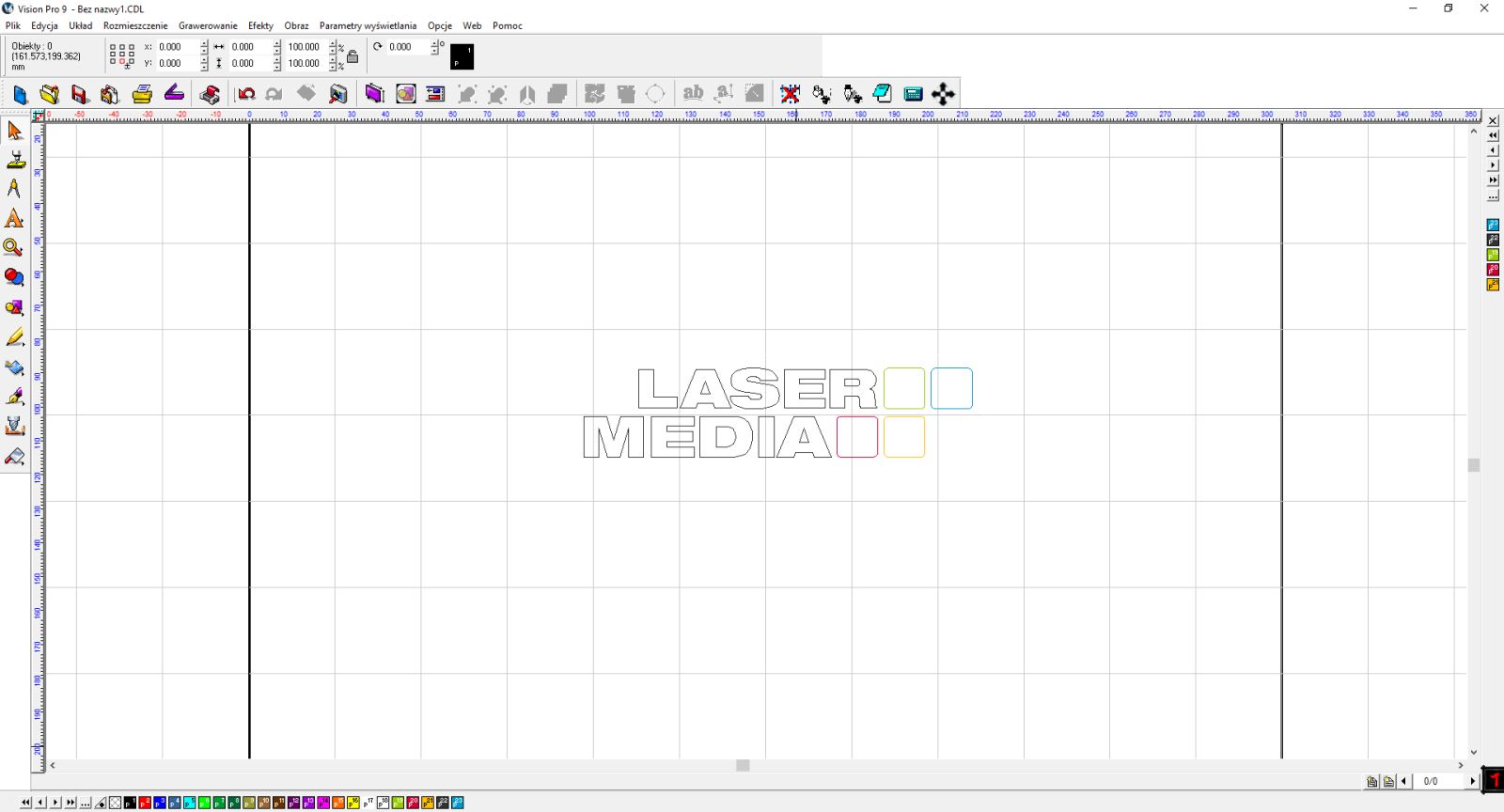Select the Eraser tool in left toolbar

(x=14, y=457)
